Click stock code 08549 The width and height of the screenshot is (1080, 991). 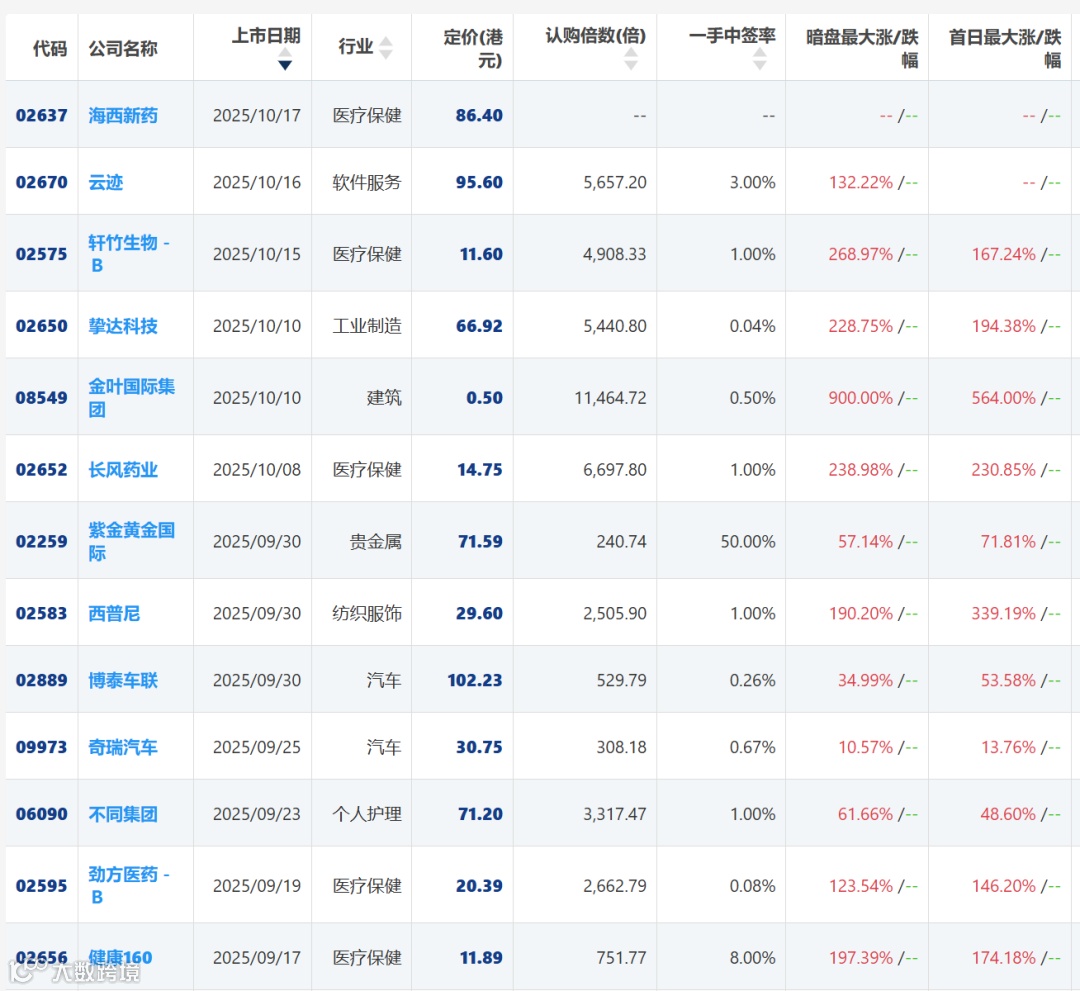pos(41,397)
